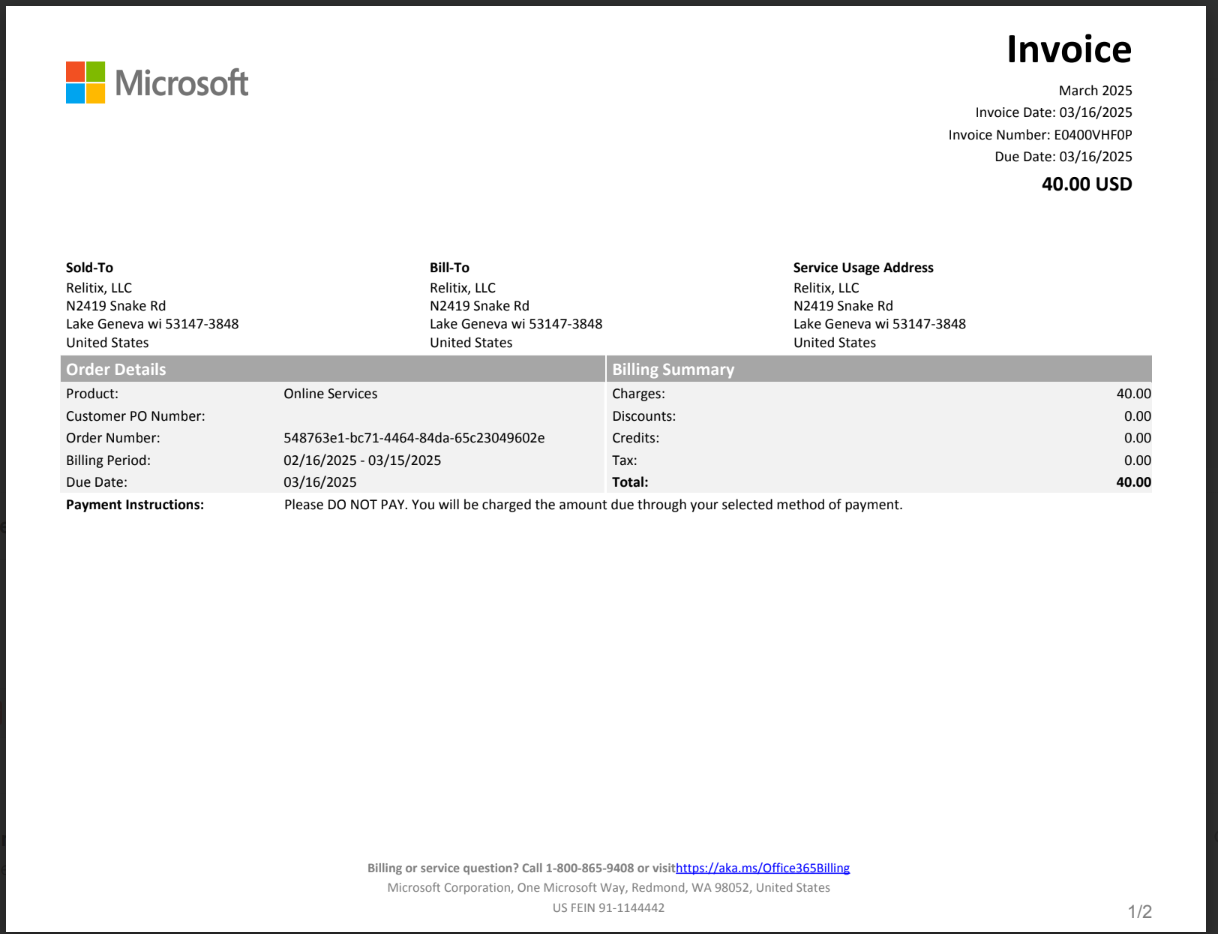Click the bold Total amount 40.00
Screen dimensions: 1218x934
tap(1134, 482)
